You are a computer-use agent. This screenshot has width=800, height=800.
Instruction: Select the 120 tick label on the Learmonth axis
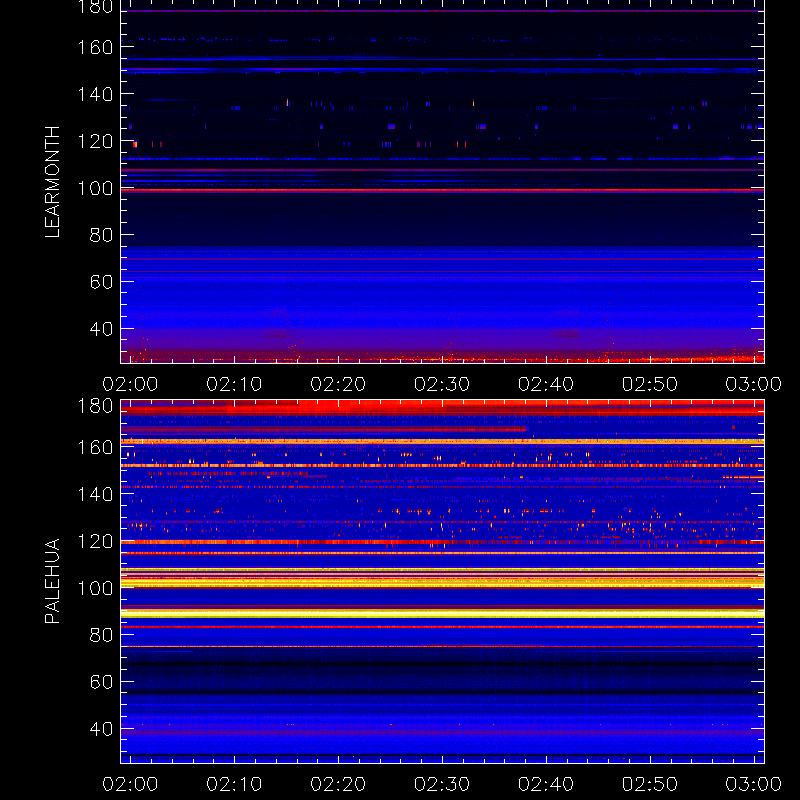95,141
